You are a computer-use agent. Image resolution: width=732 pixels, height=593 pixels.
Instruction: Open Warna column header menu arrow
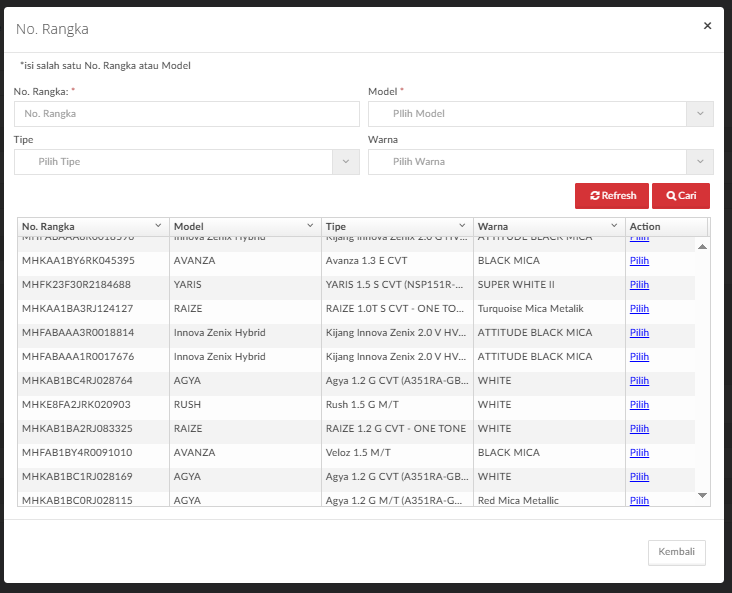[x=614, y=226]
